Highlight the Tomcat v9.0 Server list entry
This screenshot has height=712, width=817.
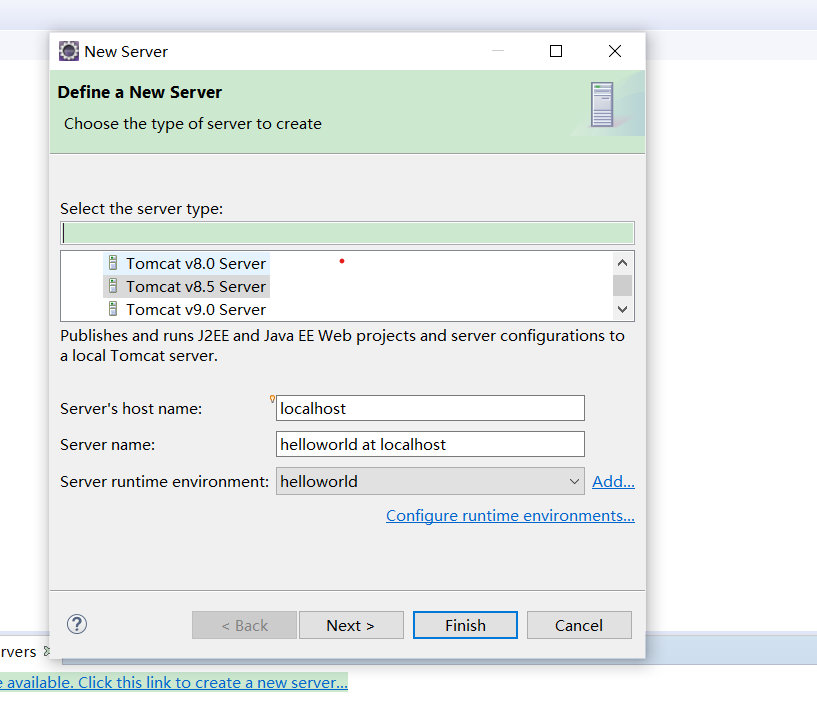195,309
